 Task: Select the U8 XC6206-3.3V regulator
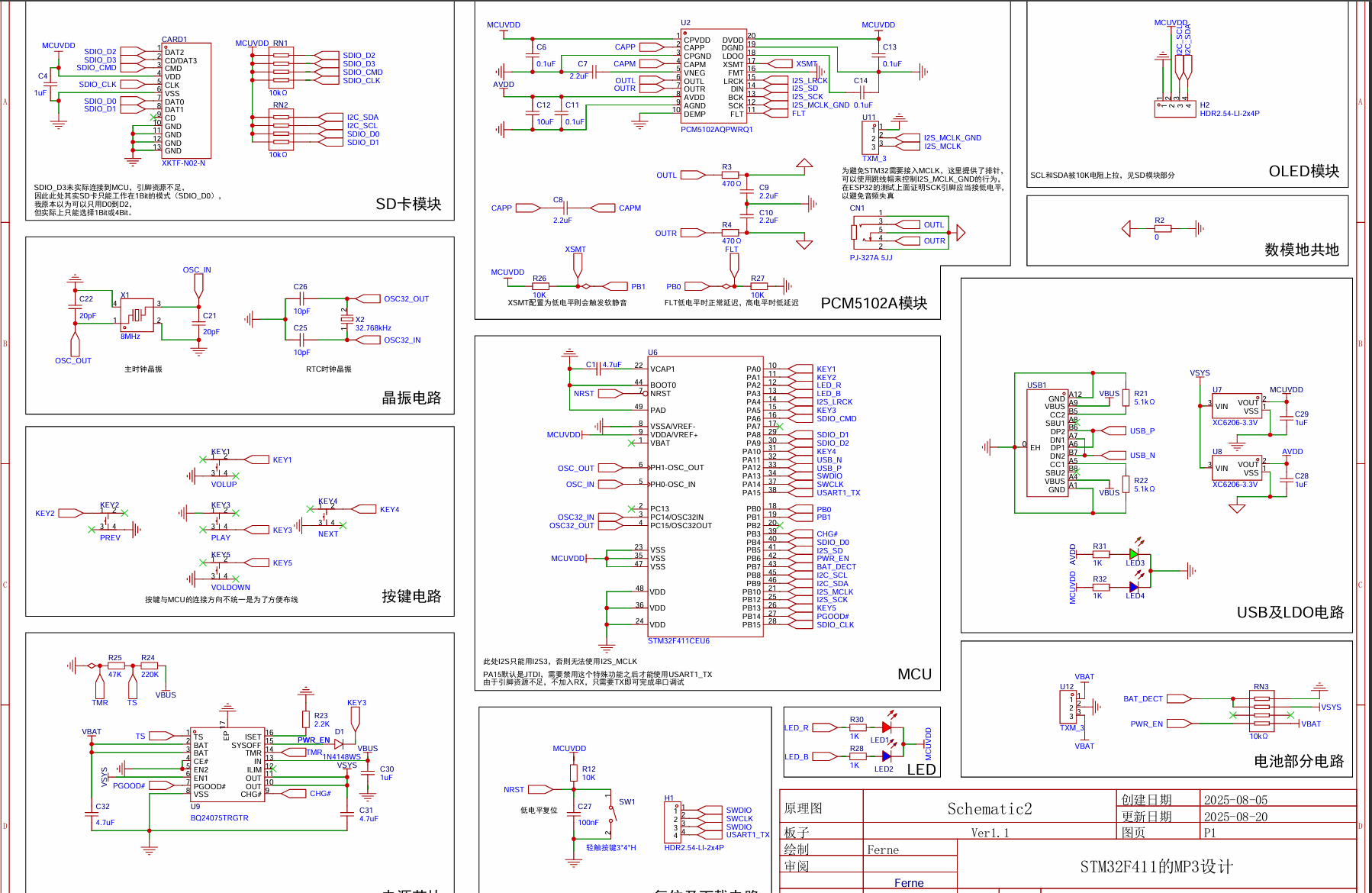(x=1237, y=468)
